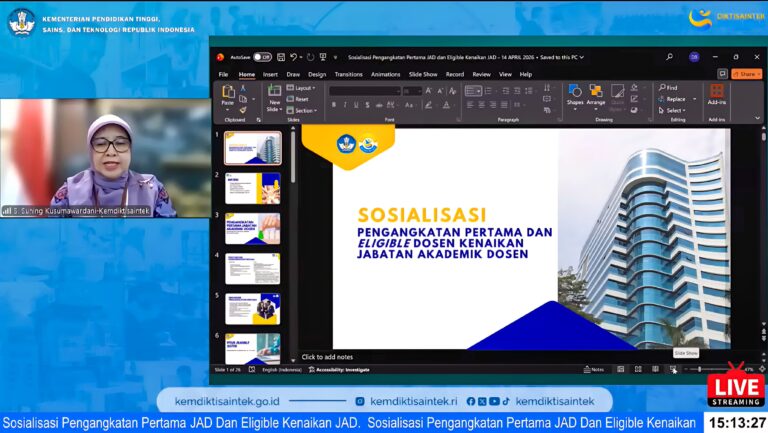Viewport: 768px width, 433px height.
Task: Click the Shape Effects icon
Action: pos(634,110)
